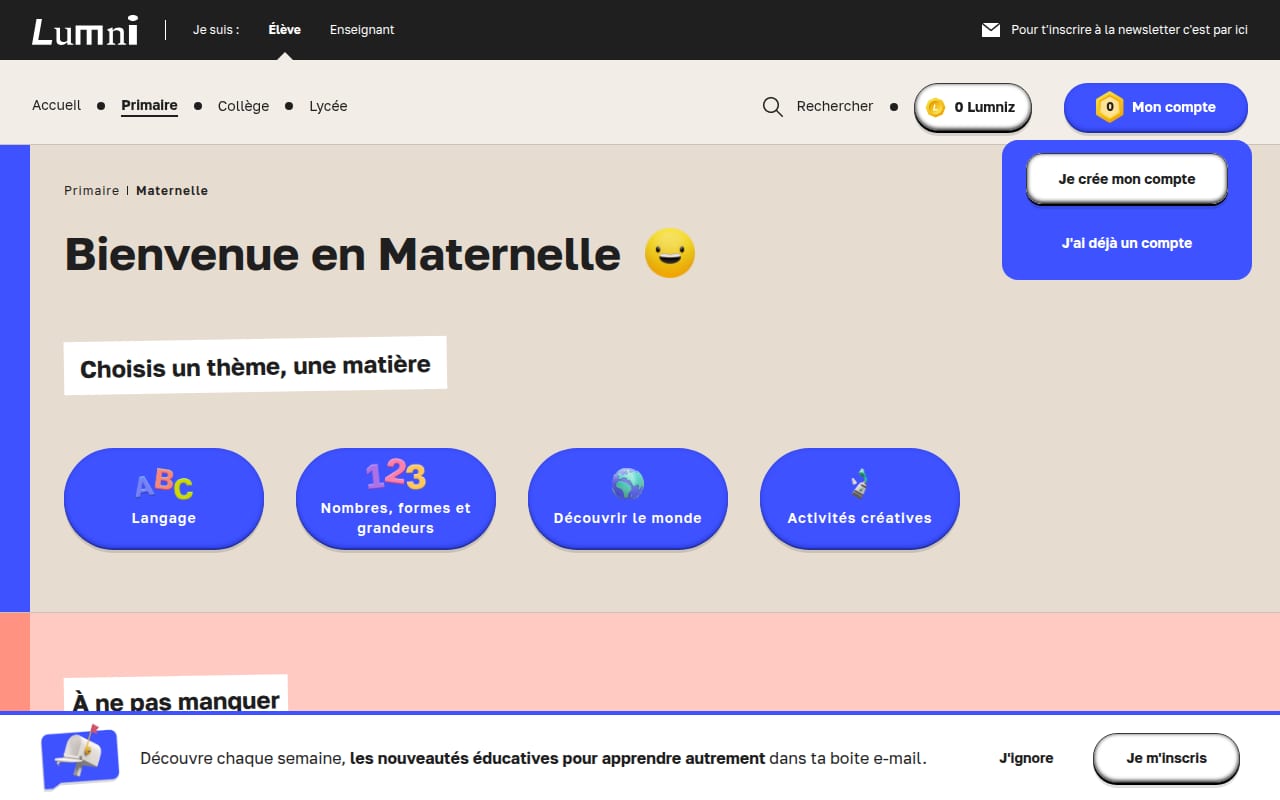Switch to Enseignant profile

(362, 30)
